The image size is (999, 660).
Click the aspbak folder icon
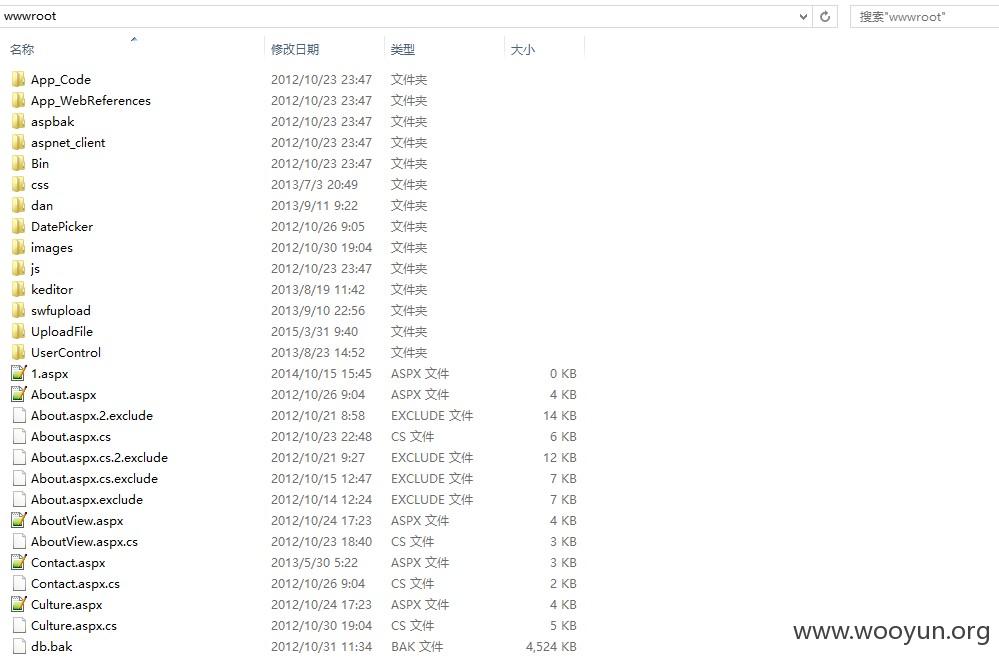[18, 122]
